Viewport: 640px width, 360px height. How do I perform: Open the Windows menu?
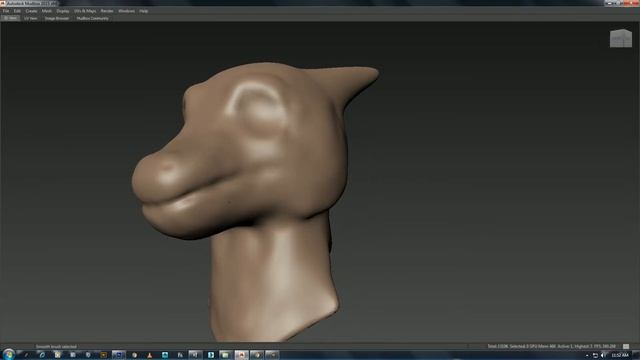point(127,11)
